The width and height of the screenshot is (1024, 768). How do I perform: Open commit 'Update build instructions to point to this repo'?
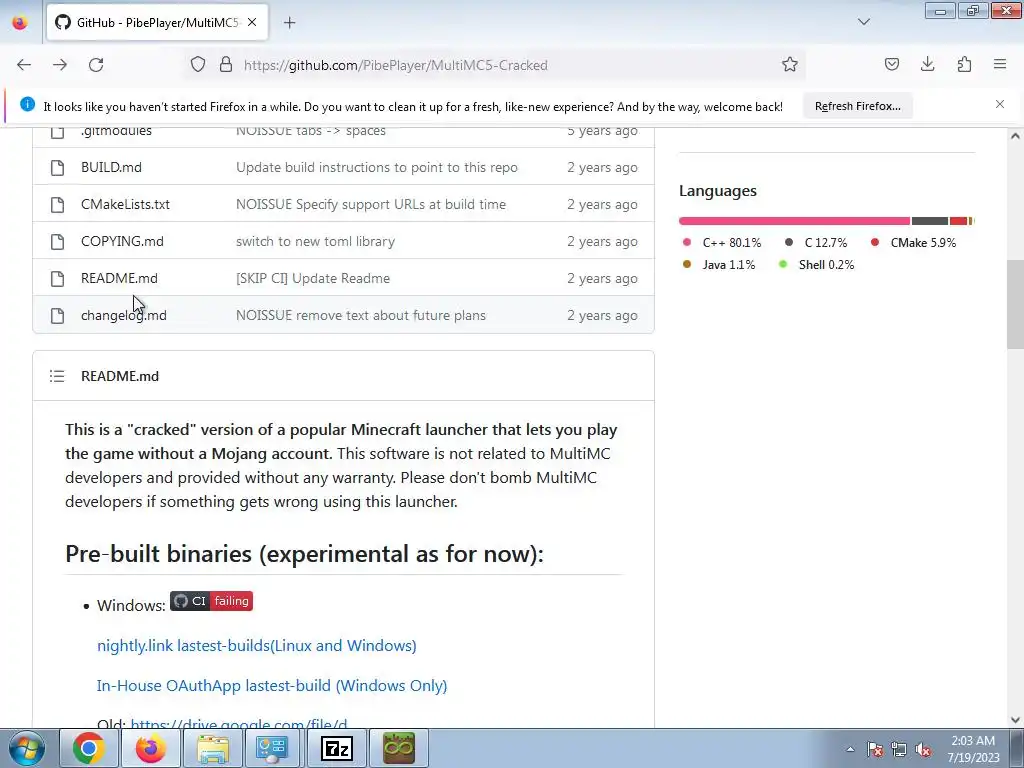pos(377,167)
